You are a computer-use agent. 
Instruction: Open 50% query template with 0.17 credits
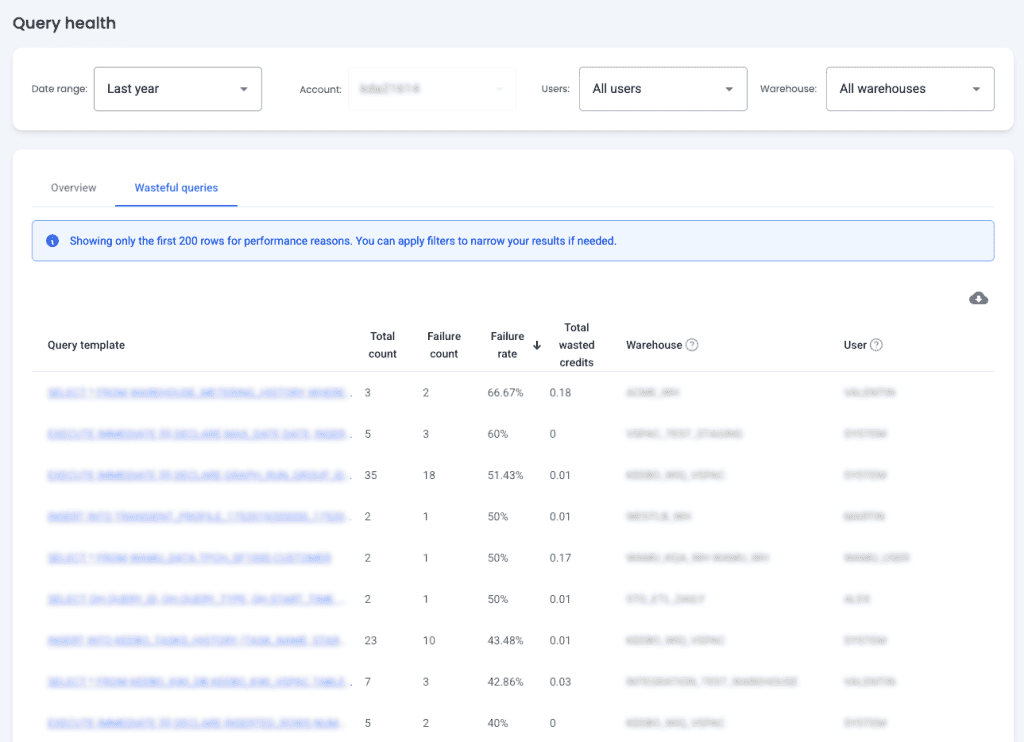[x=189, y=558]
